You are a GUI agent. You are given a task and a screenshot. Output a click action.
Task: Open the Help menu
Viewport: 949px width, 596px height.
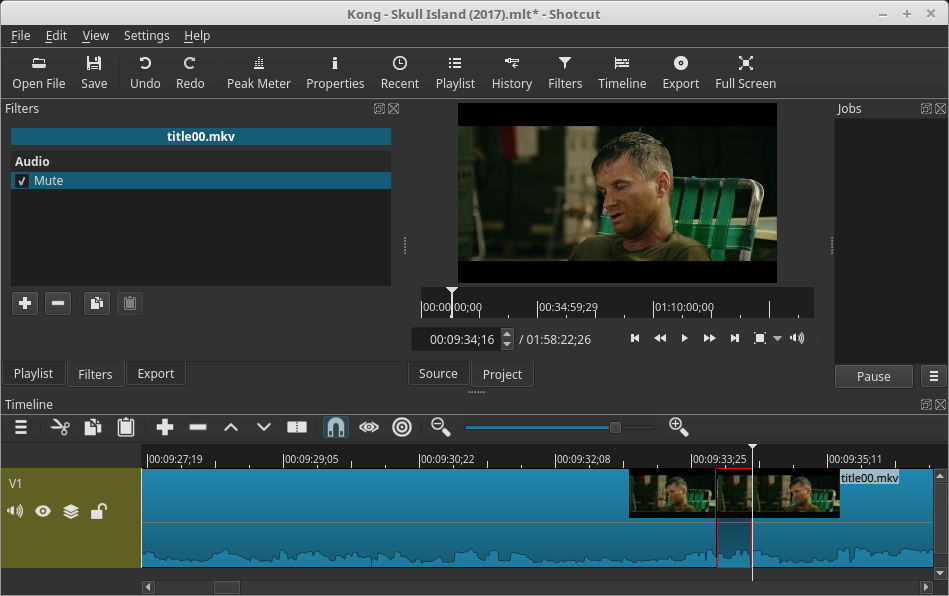pyautogui.click(x=197, y=36)
